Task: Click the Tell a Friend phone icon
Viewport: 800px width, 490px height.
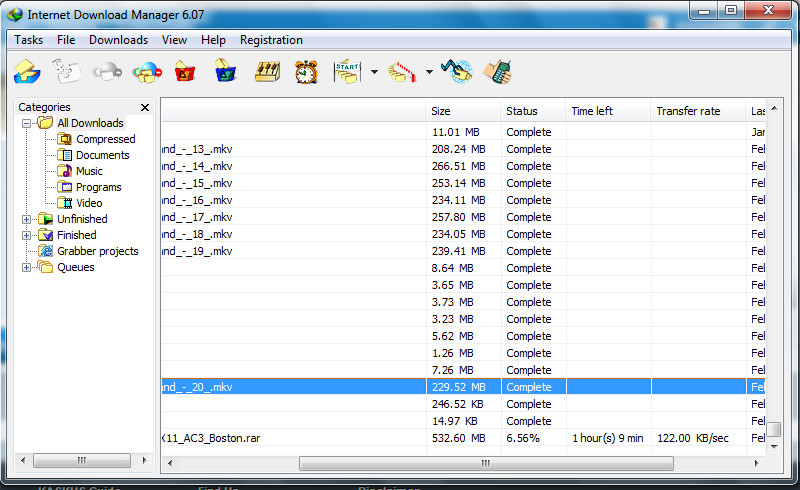Action: point(497,71)
